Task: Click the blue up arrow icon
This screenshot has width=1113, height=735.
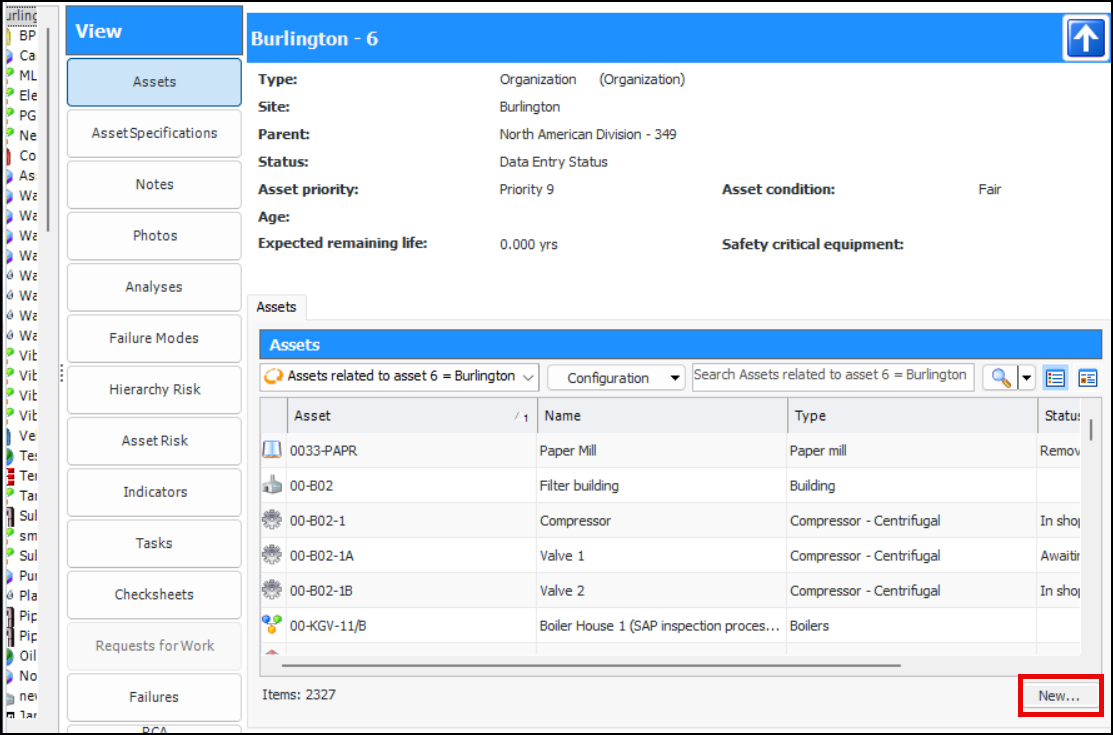Action: click(x=1086, y=39)
